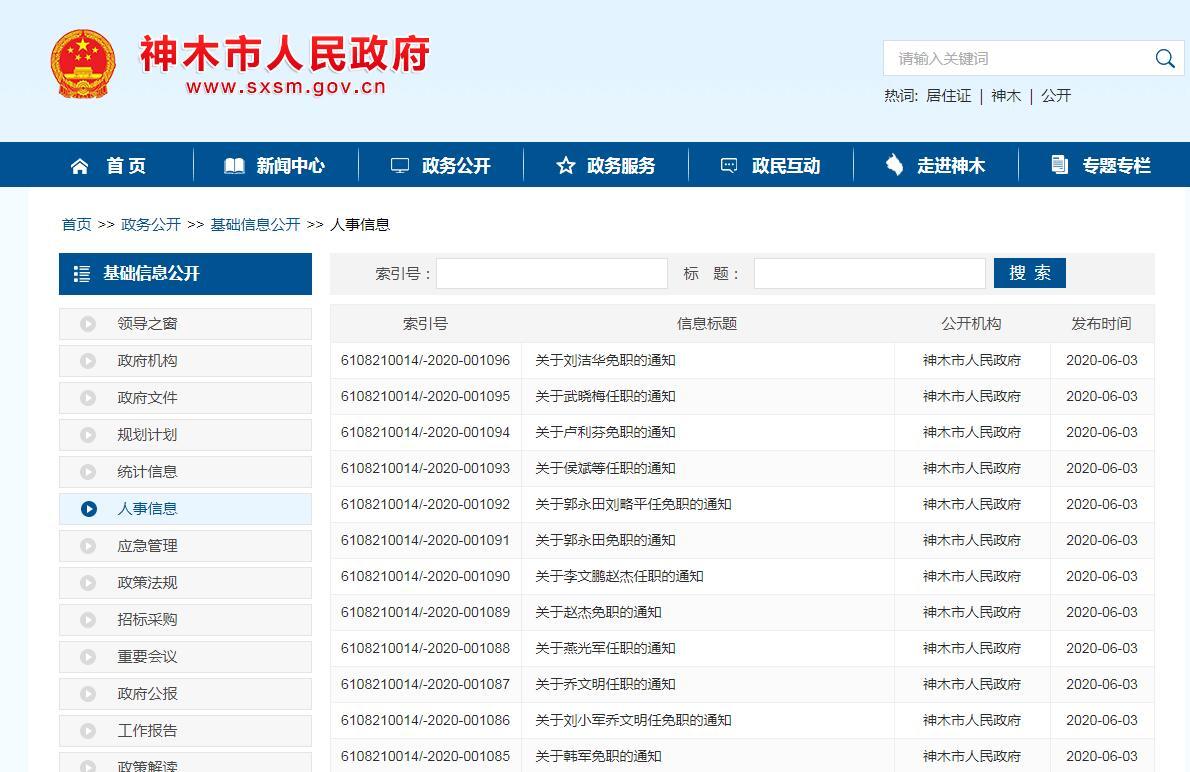Click the document icon beside 专题专栏
The image size is (1190, 772).
pyautogui.click(x=1059, y=165)
